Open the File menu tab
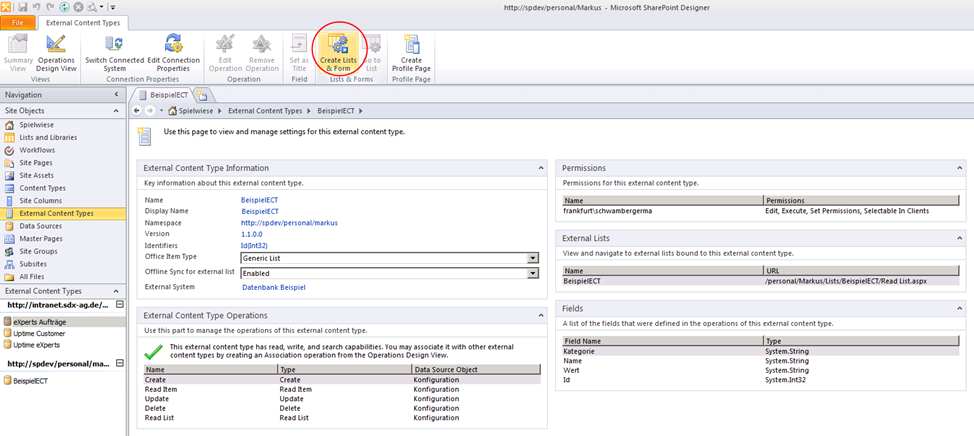 (18, 22)
